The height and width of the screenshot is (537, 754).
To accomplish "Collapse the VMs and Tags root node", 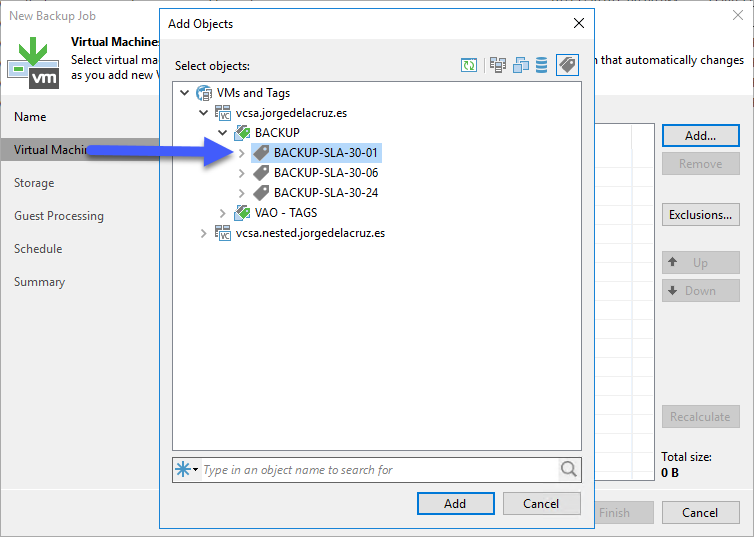I will click(x=185, y=92).
